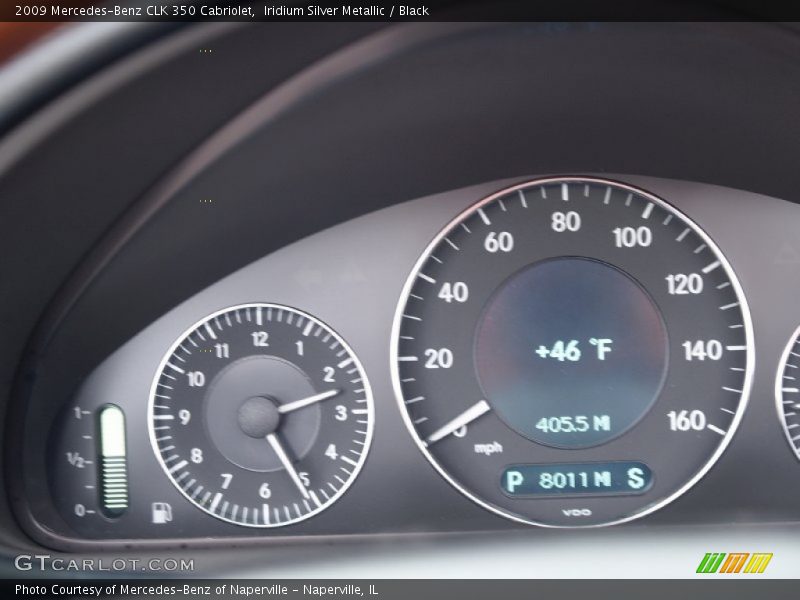Click the 6 on the clock
The image size is (800, 600).
264,491
